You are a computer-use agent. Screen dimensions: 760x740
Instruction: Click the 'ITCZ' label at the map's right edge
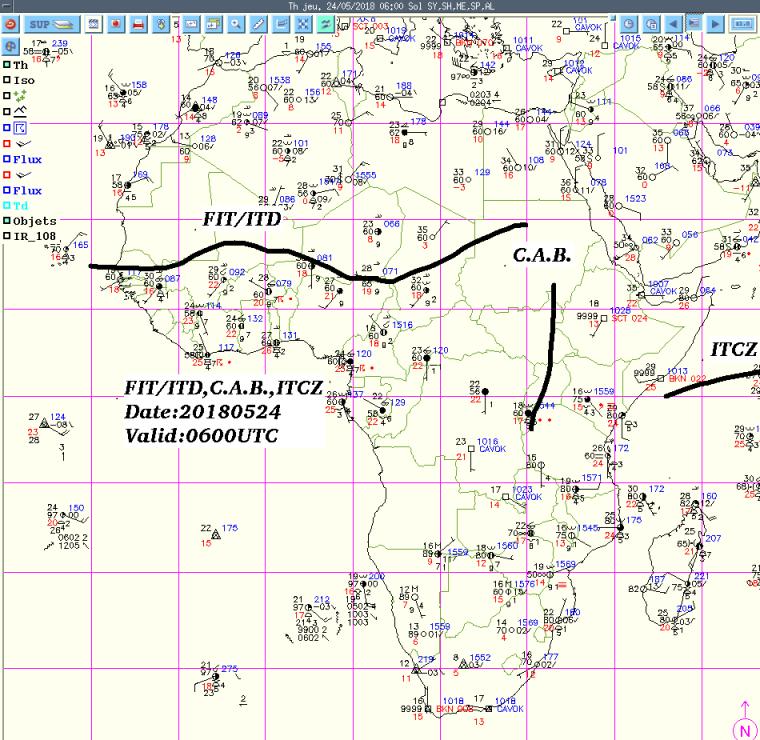[x=734, y=349]
